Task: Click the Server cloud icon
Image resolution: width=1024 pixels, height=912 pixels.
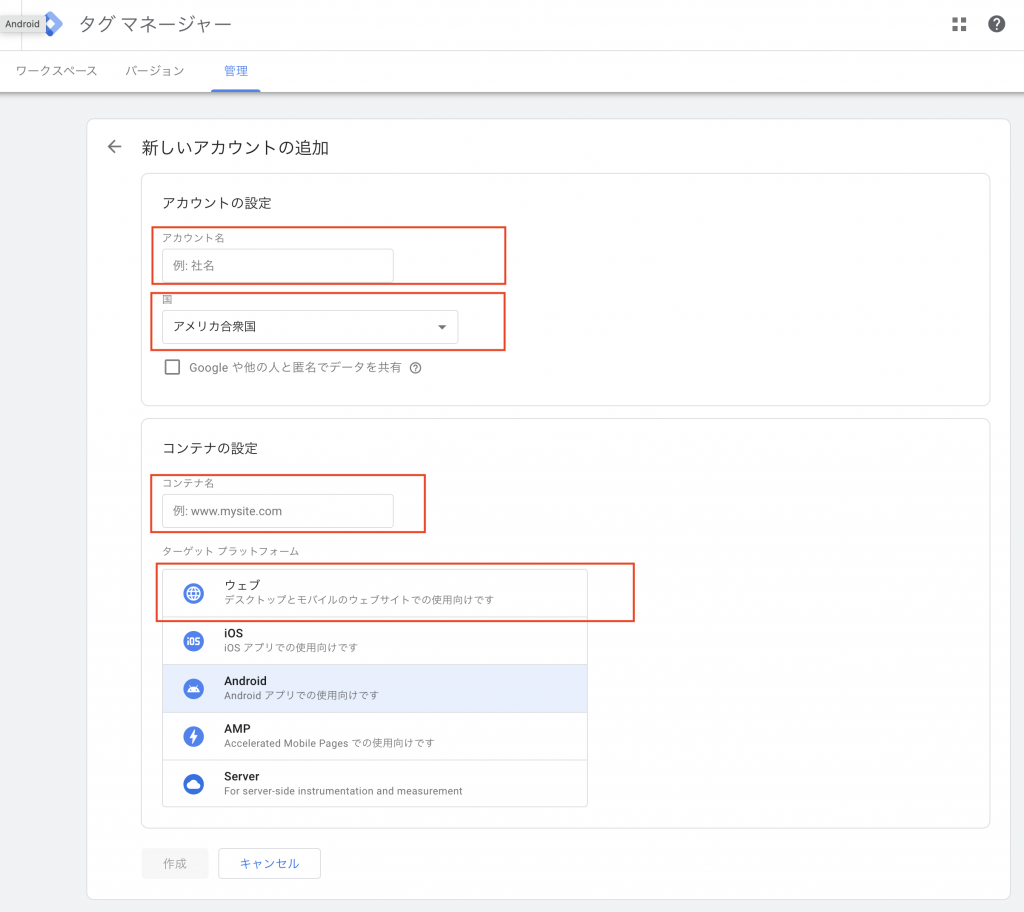Action: tap(193, 784)
